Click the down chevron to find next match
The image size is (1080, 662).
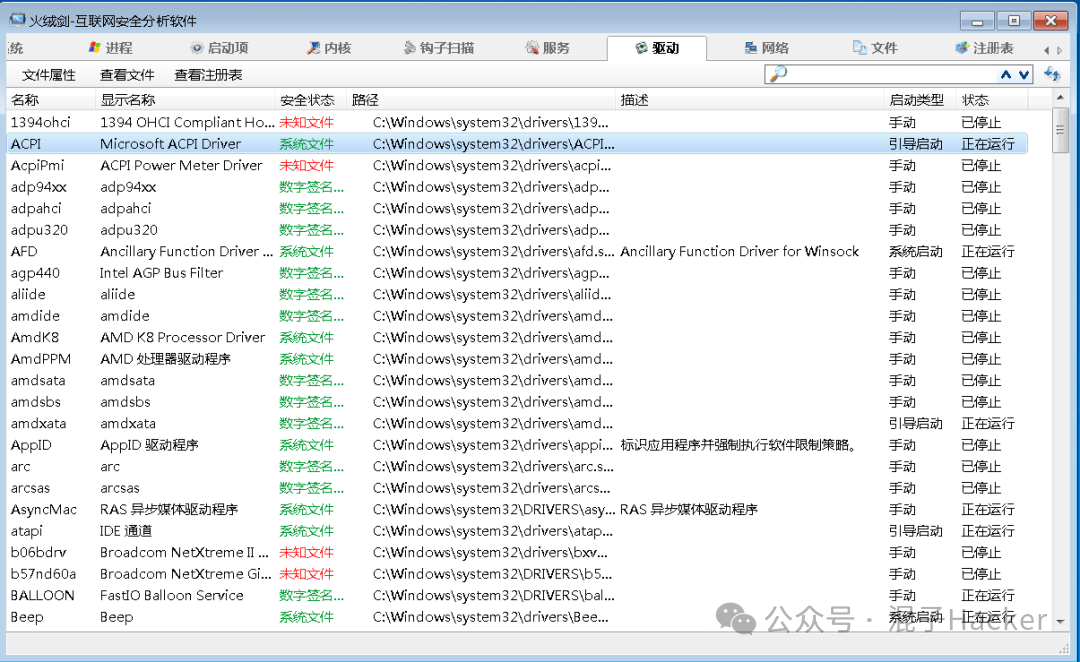1022,74
